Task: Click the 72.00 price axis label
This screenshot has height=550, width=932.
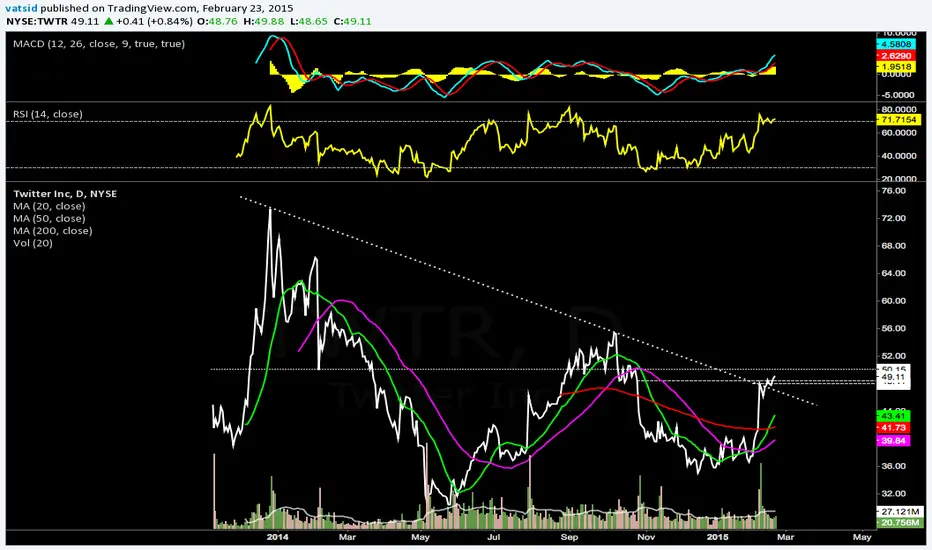Action: [x=893, y=218]
